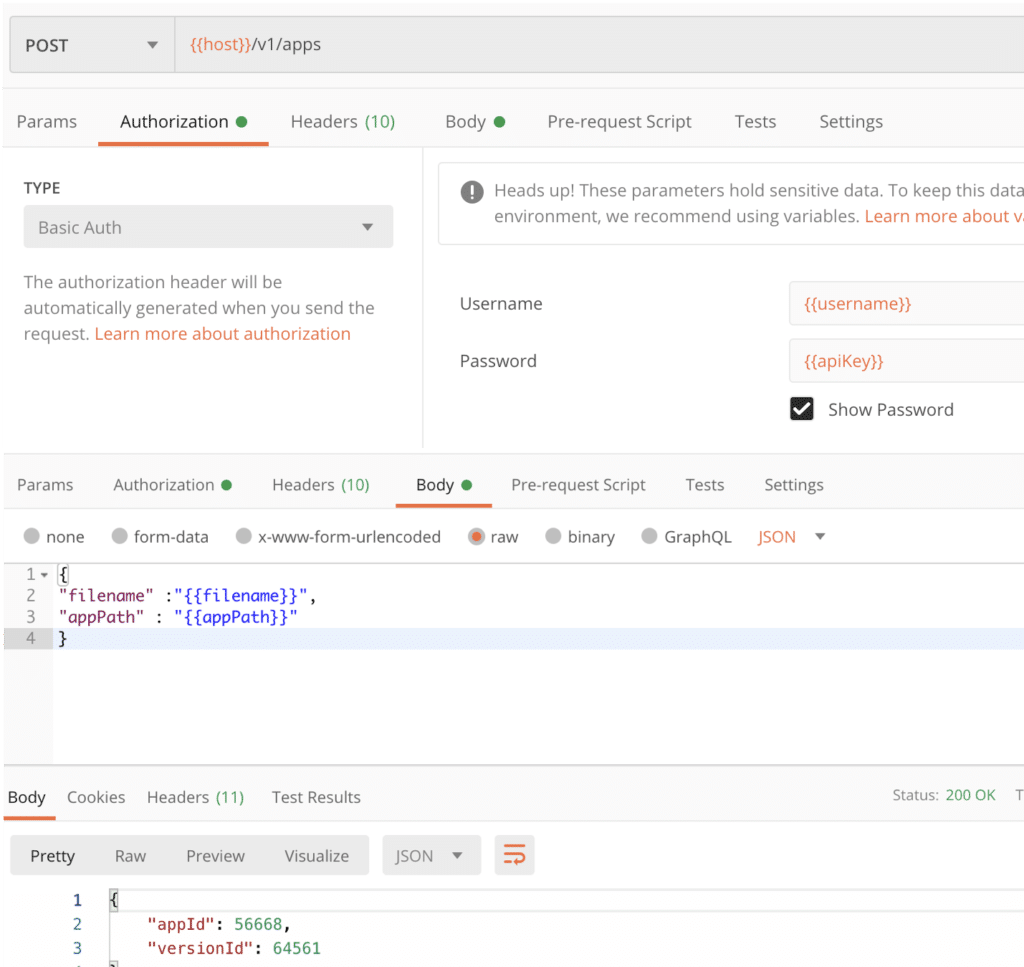
Task: Open Tests tab in the upper tab row
Action: (755, 121)
